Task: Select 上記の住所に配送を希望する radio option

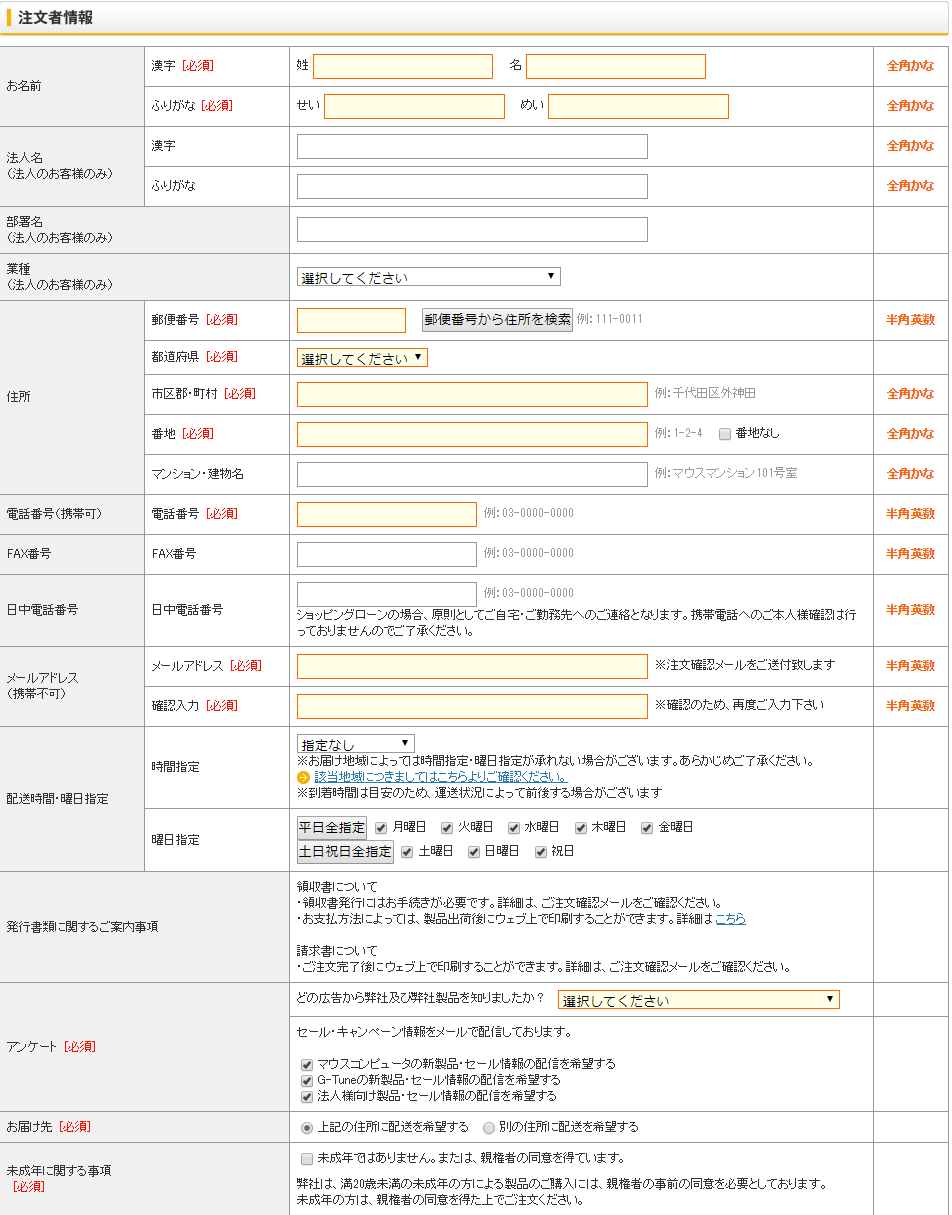Action: [x=307, y=1127]
